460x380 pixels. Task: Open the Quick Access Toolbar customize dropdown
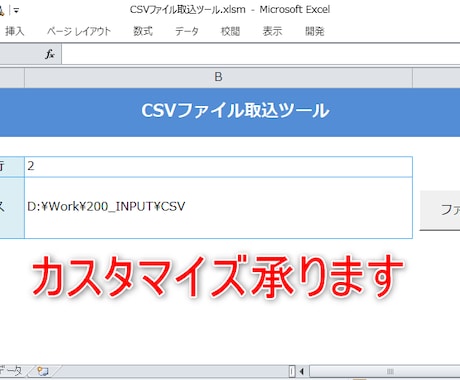click(x=16, y=11)
